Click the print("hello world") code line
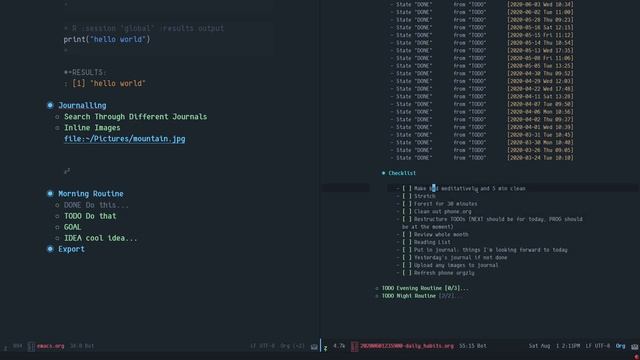 tap(107, 40)
